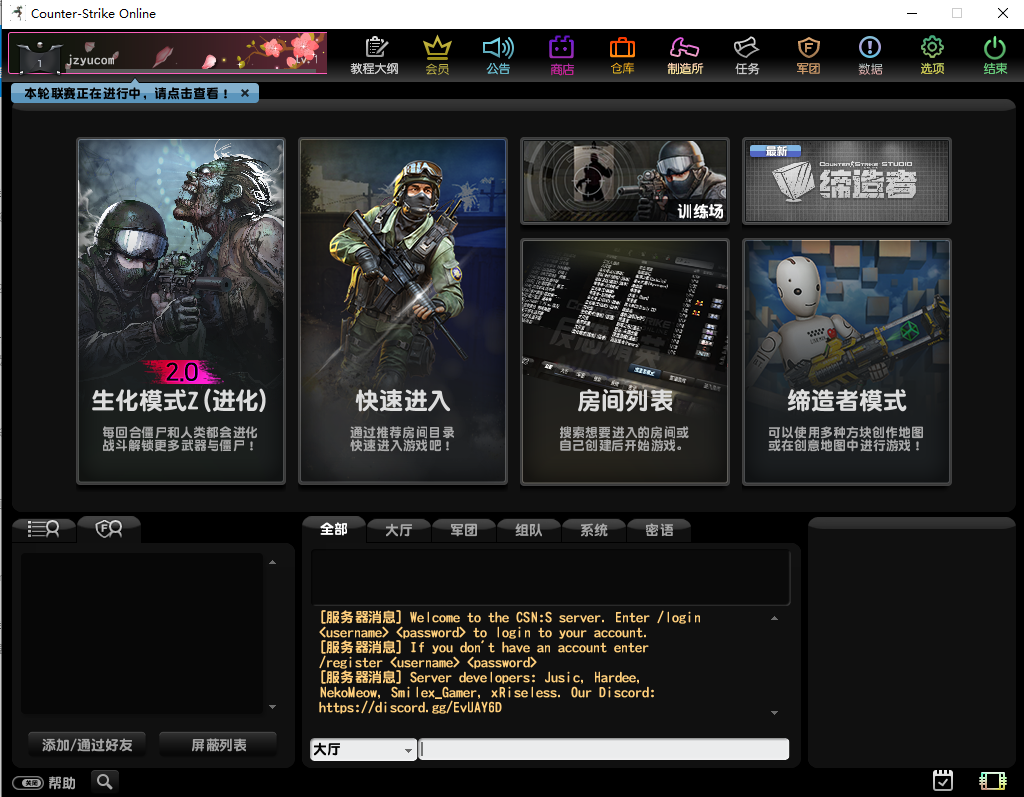Screen dimensions: 1024x797
Task: Click the chat message input field
Action: 603,749
